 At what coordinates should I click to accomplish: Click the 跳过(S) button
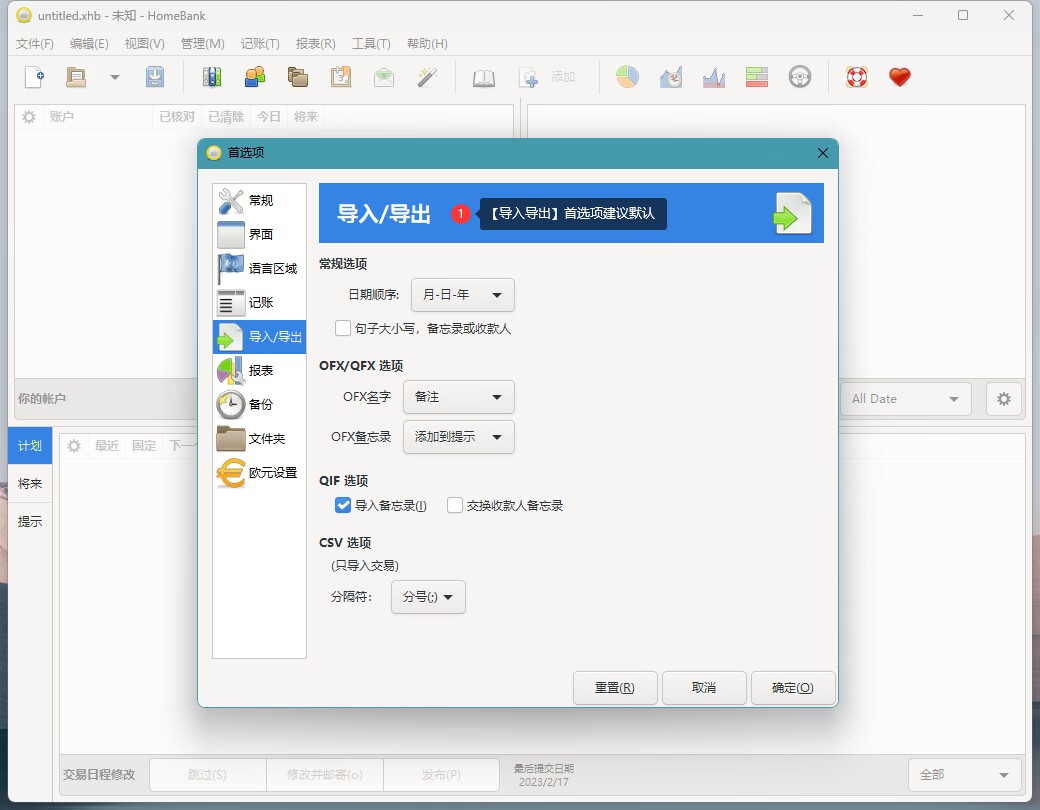[x=208, y=775]
